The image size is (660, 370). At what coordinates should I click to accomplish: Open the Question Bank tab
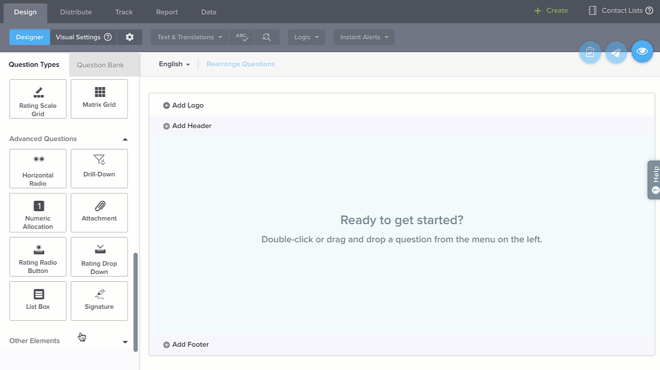[x=104, y=65]
